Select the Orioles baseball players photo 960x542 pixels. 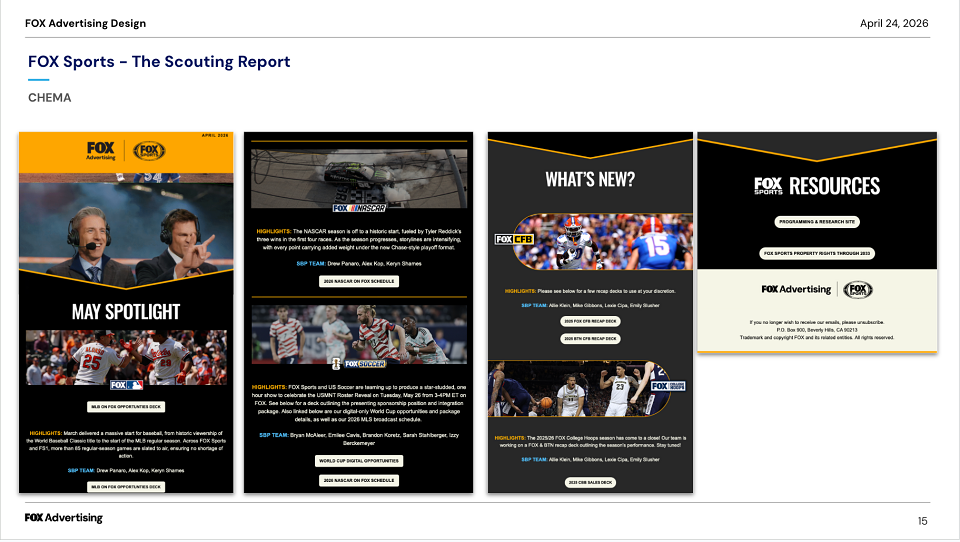[x=126, y=358]
